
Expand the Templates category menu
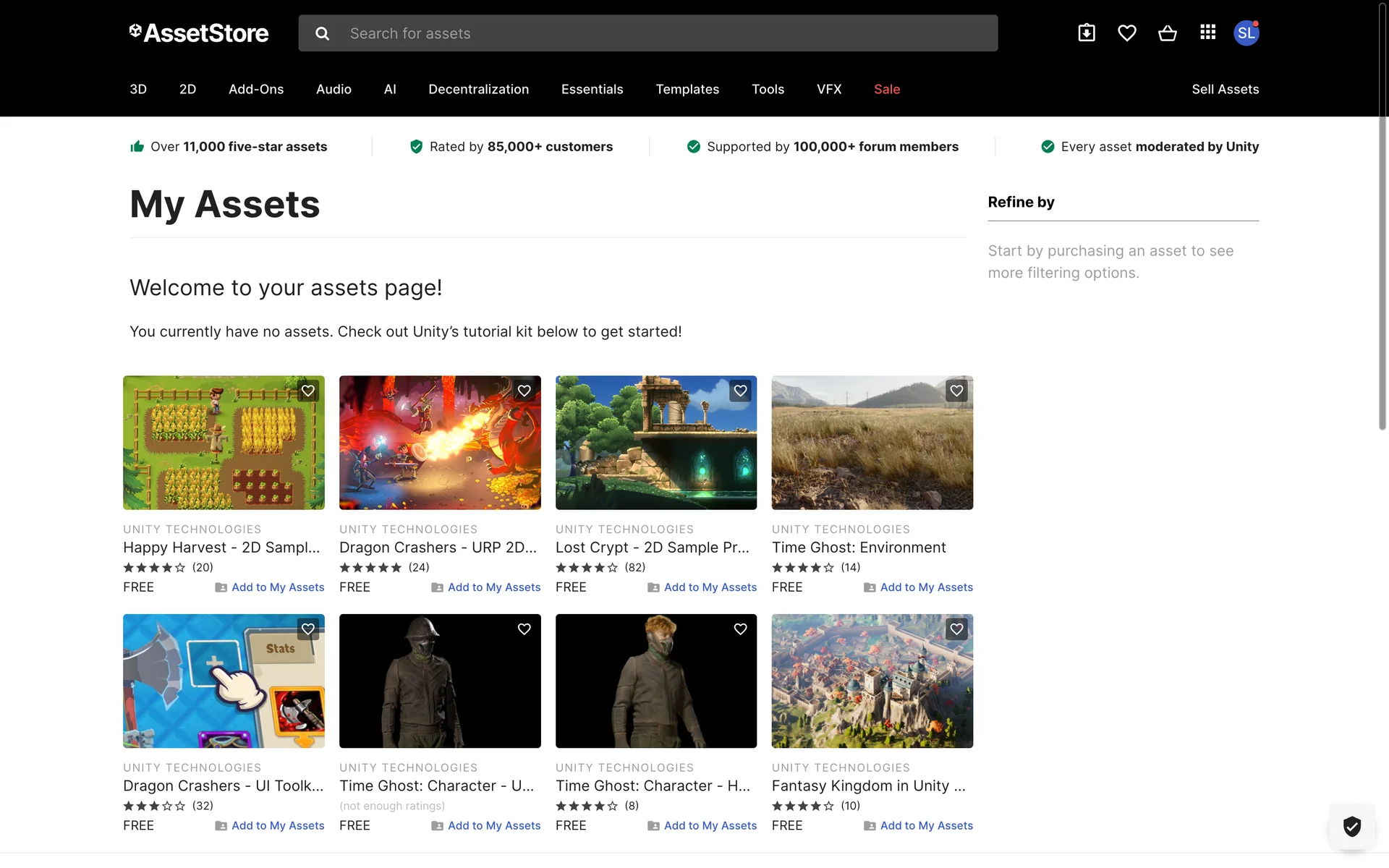click(x=687, y=89)
